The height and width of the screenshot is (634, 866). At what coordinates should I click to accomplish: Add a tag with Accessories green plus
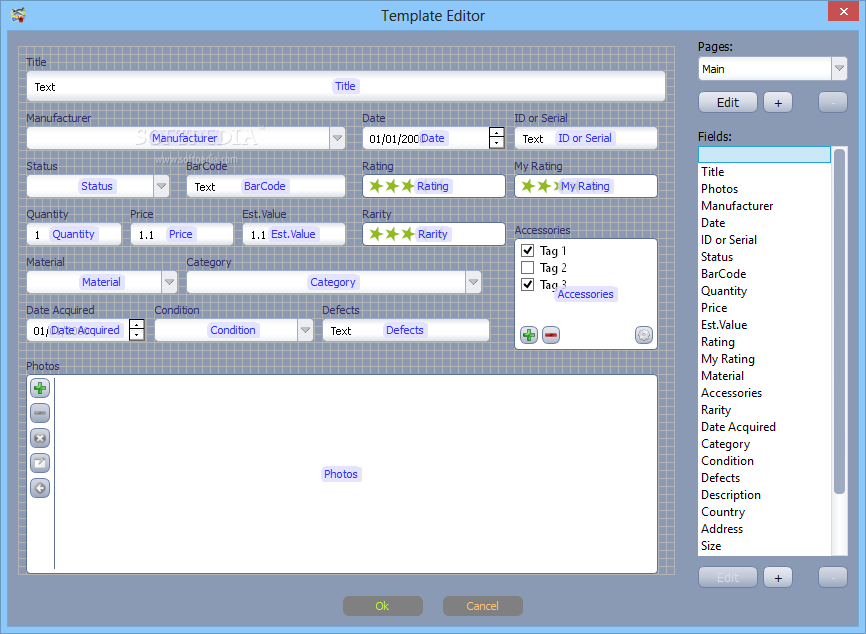click(529, 335)
